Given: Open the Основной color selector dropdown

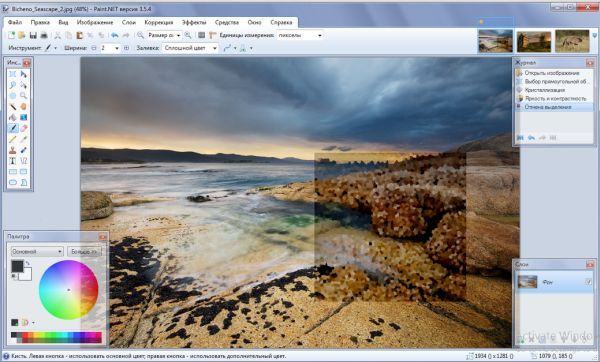Looking at the screenshot, I should point(37,251).
